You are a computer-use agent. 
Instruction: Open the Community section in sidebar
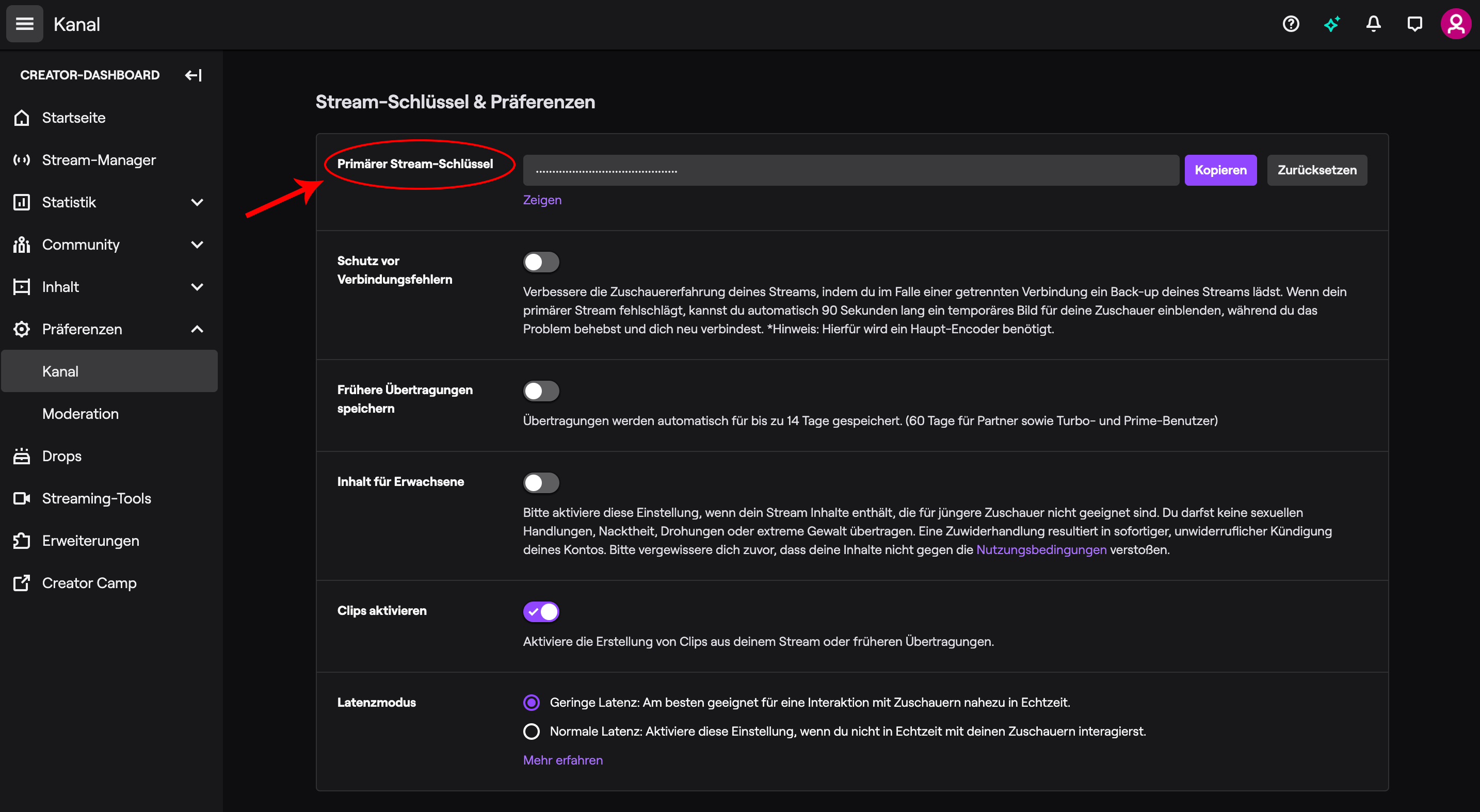[x=110, y=244]
